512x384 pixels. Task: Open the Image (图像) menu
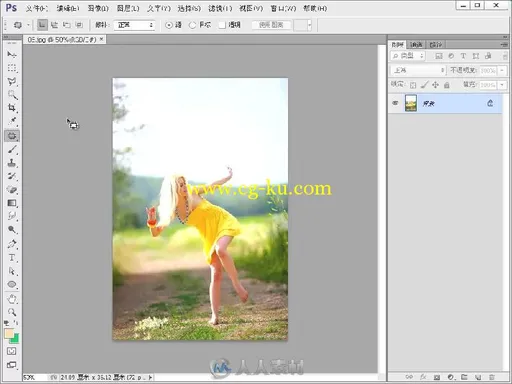[x=98, y=8]
